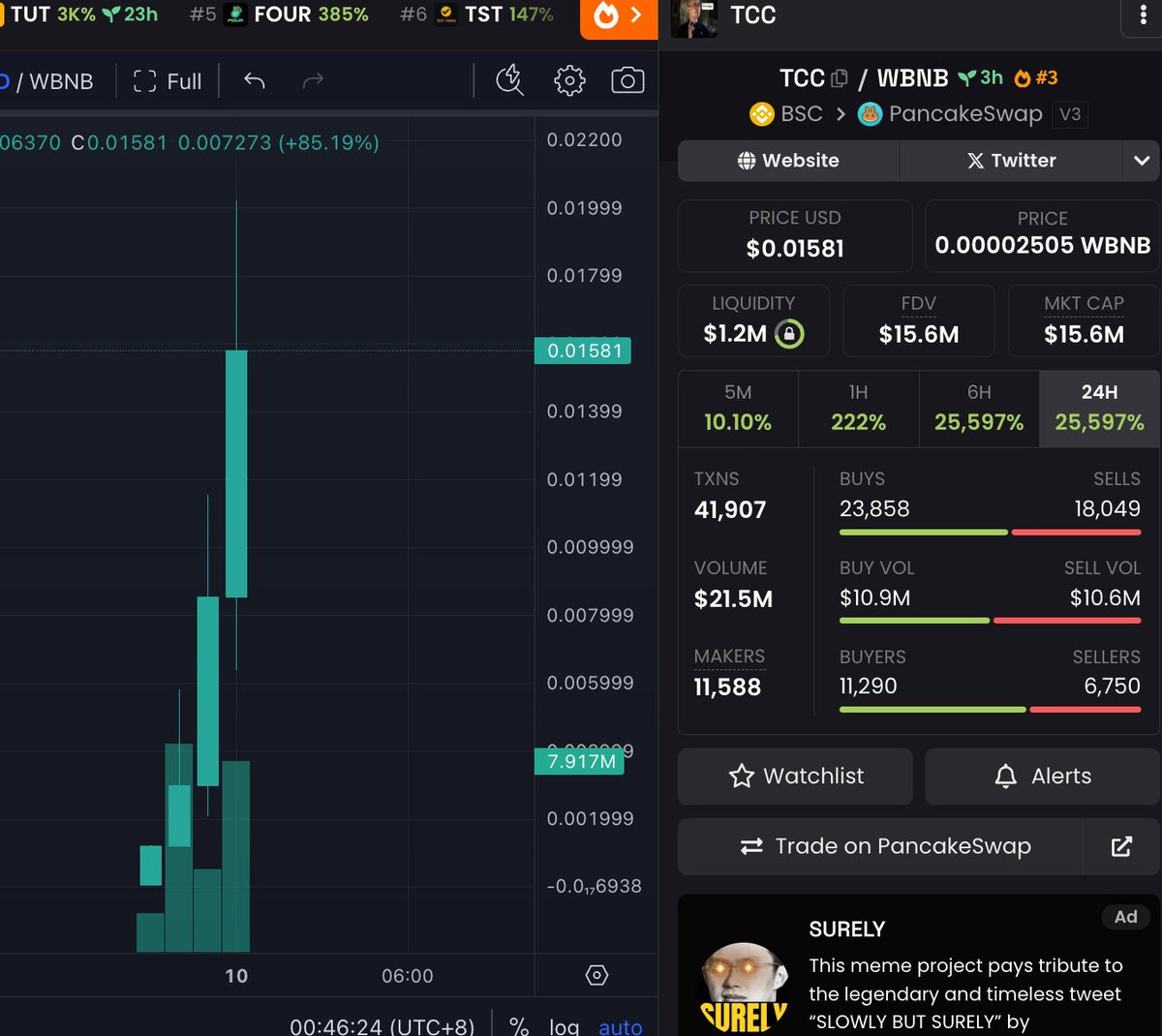Switch the chart to Full screen

pos(168,81)
